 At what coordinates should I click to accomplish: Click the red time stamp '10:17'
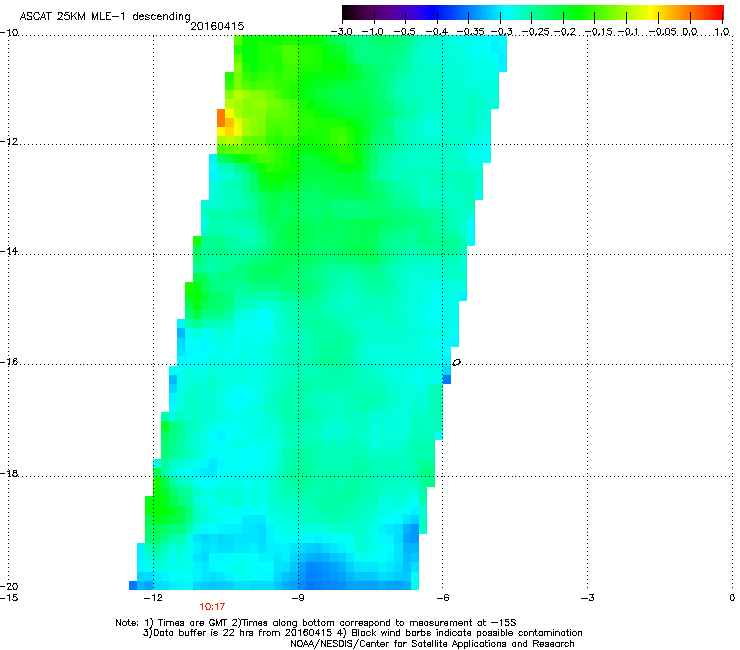[x=212, y=607]
